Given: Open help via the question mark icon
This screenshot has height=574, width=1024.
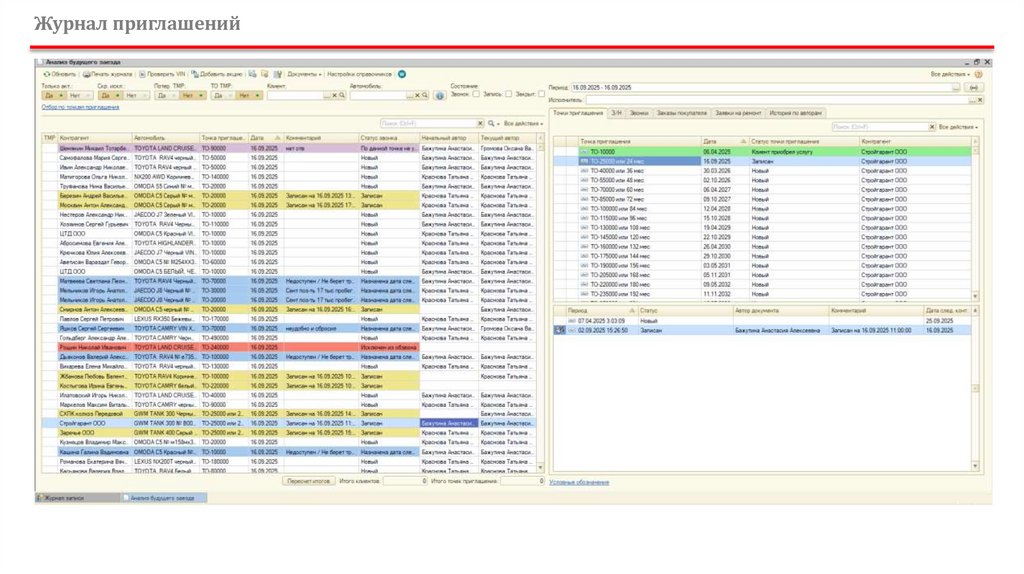Looking at the screenshot, I should point(978,74).
